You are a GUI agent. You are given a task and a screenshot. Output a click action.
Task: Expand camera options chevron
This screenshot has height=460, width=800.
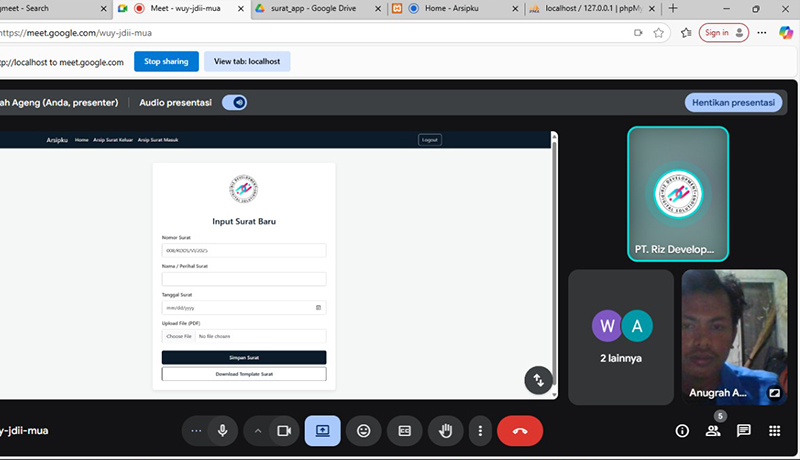[x=258, y=431]
